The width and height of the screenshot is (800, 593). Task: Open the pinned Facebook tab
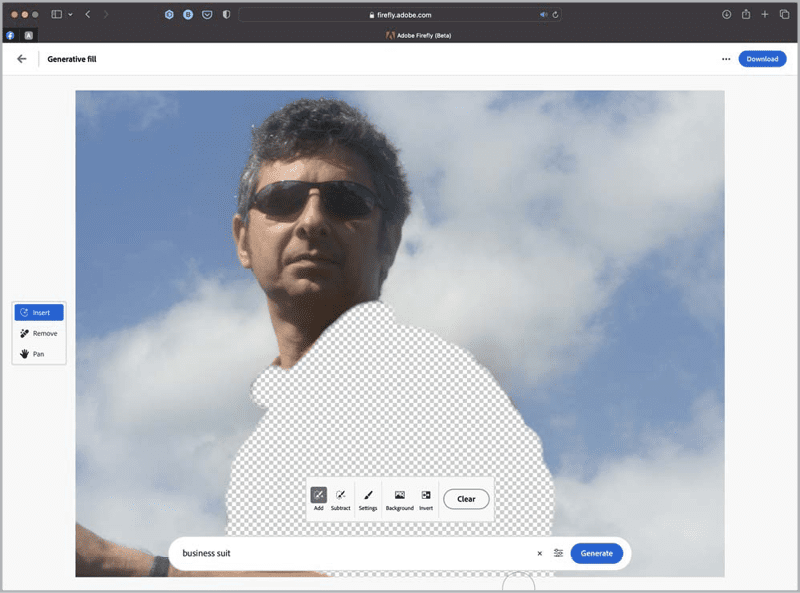tap(10, 35)
